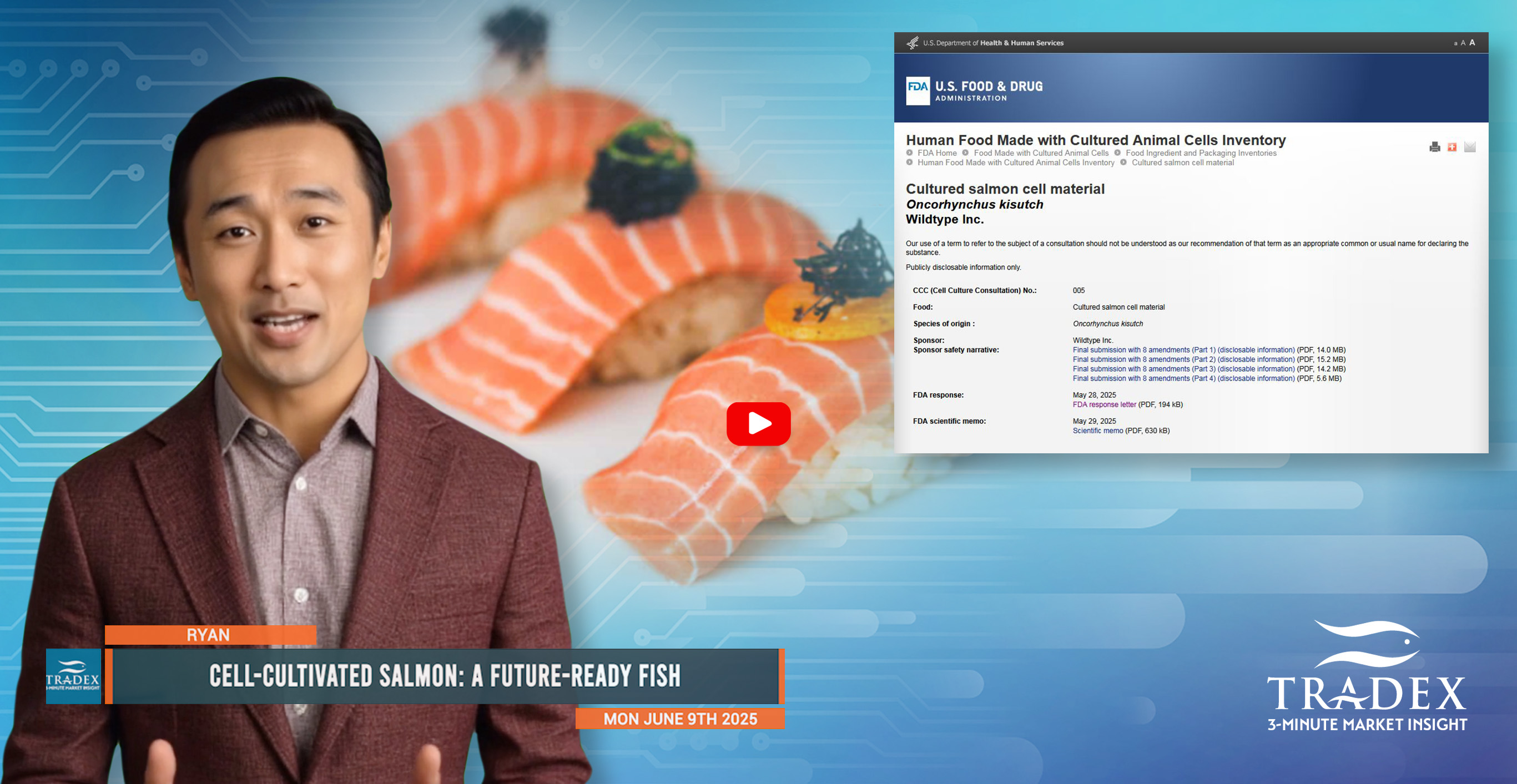This screenshot has width=1517, height=784.
Task: Click U.S. Department of Health & Human Services text
Action: 994,43
